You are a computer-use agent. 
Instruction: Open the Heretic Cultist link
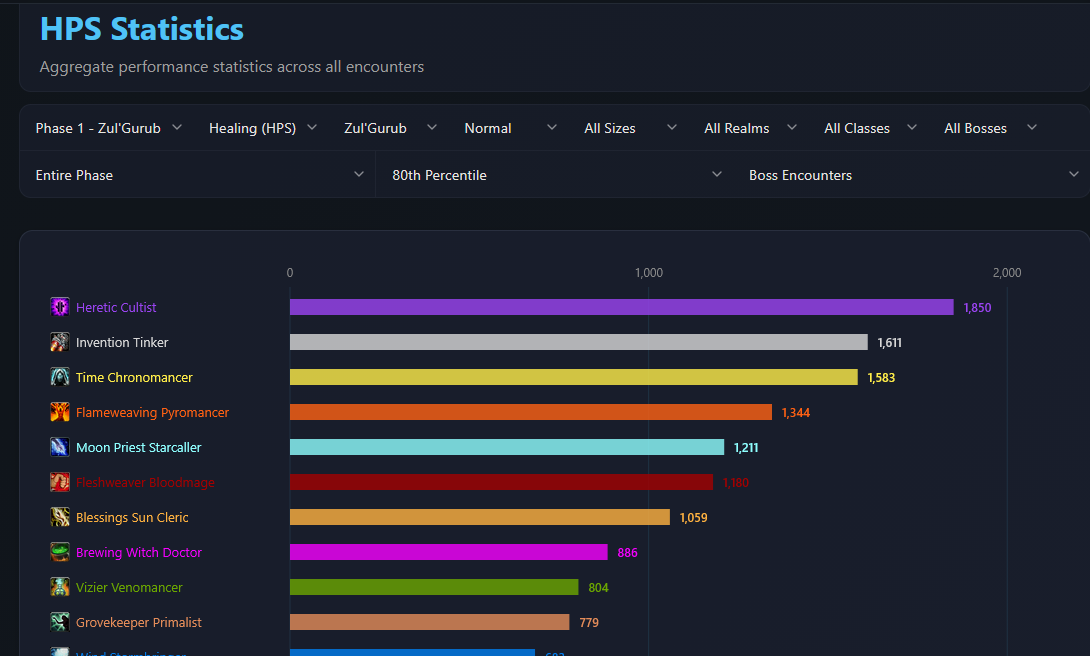tap(116, 307)
